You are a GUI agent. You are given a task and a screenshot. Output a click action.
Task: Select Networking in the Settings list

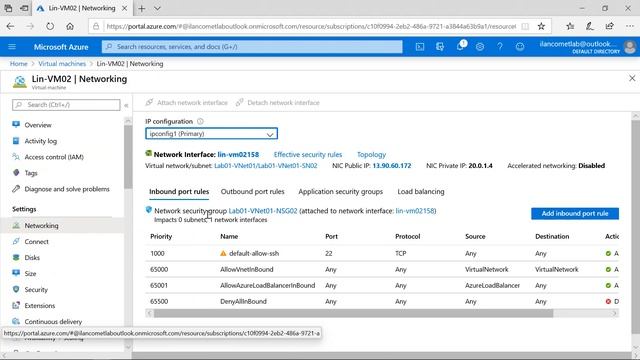pyautogui.click(x=62, y=225)
